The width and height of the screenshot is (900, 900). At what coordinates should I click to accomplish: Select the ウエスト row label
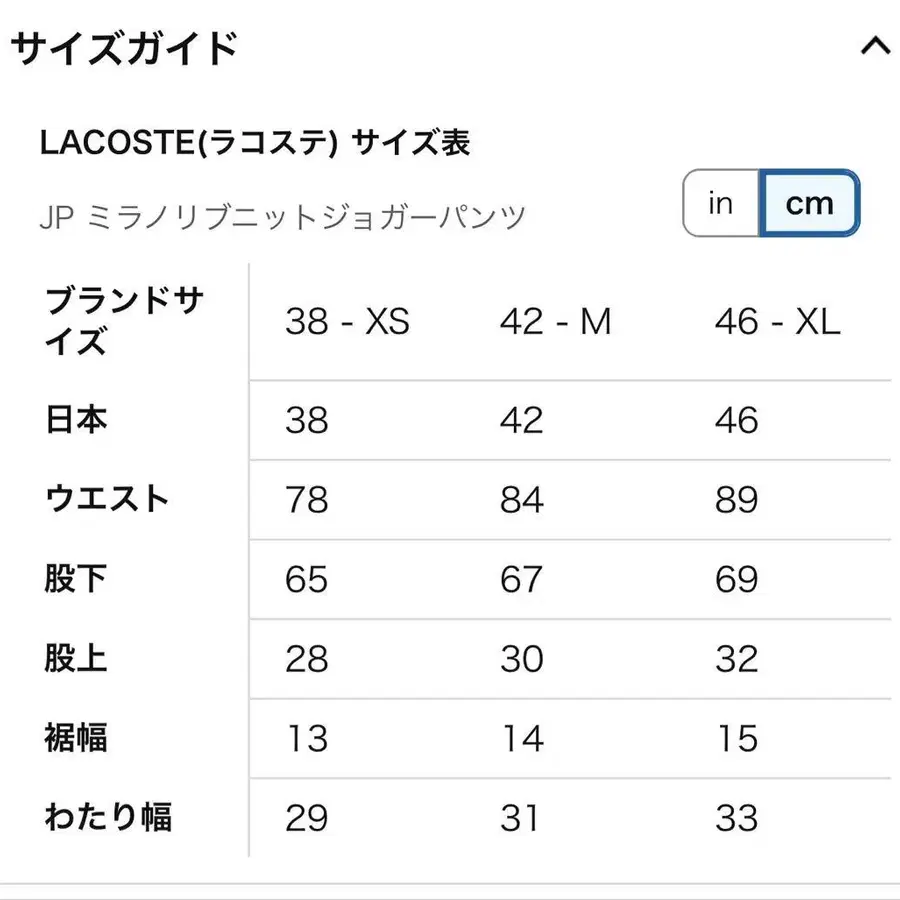pos(106,499)
